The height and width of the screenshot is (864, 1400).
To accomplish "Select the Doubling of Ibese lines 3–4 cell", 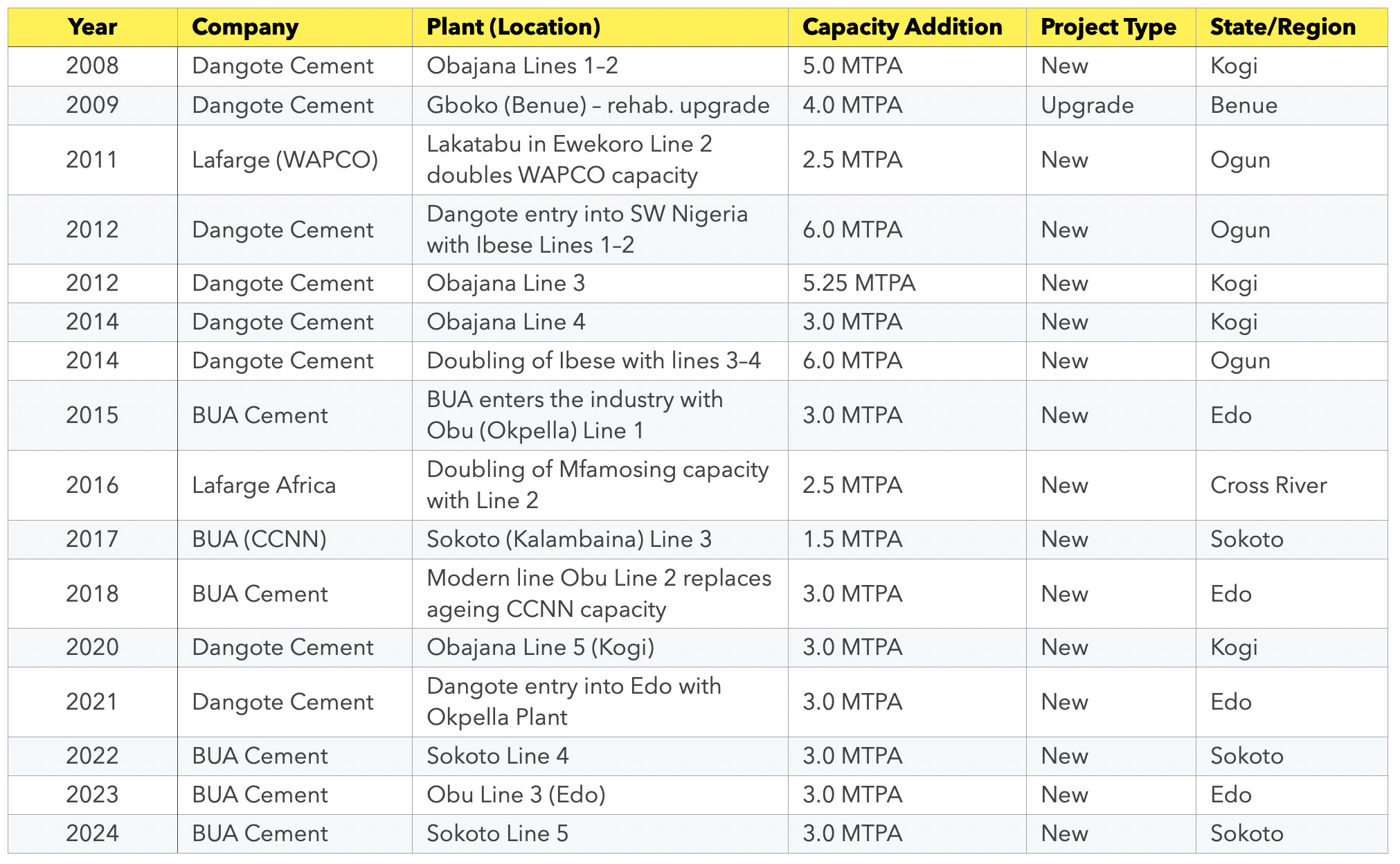I will click(593, 361).
